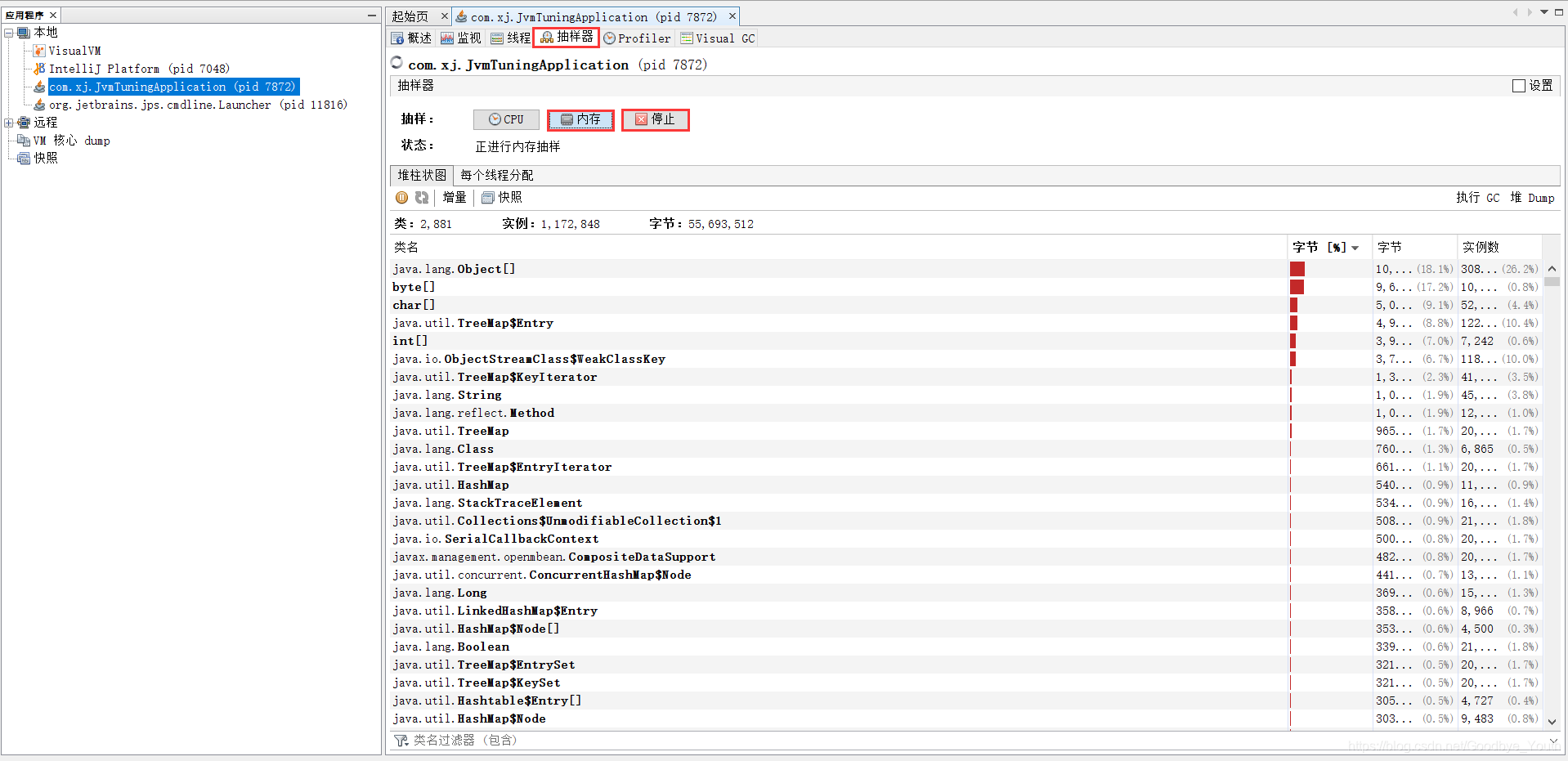
Task: Click the red bar for java.lang.Object[] row
Action: click(x=1297, y=269)
